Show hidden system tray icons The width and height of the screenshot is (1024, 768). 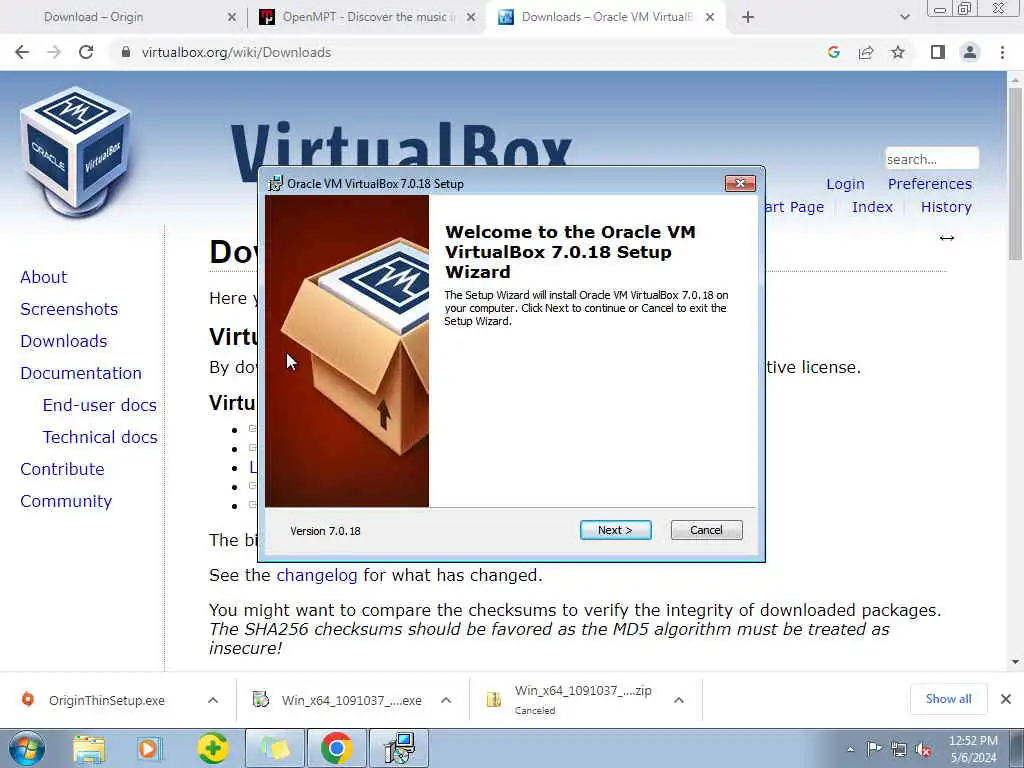(850, 750)
